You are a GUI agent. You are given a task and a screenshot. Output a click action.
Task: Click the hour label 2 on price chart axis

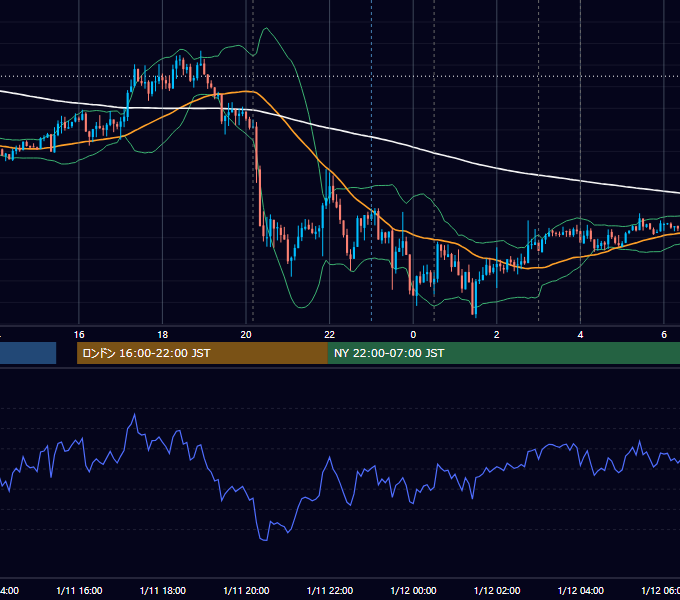[x=497, y=335]
